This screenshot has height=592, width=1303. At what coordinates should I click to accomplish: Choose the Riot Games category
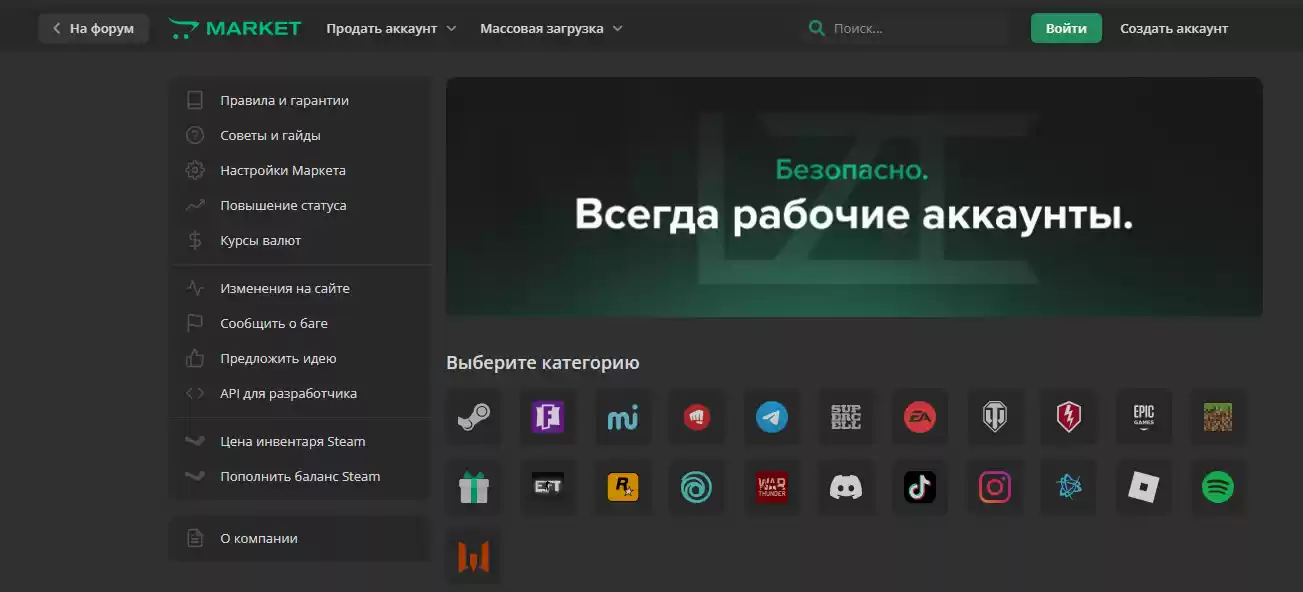coord(697,417)
